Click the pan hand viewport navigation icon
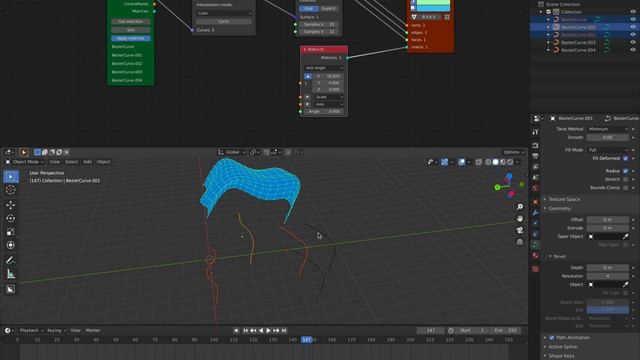640x360 pixels. click(x=520, y=219)
